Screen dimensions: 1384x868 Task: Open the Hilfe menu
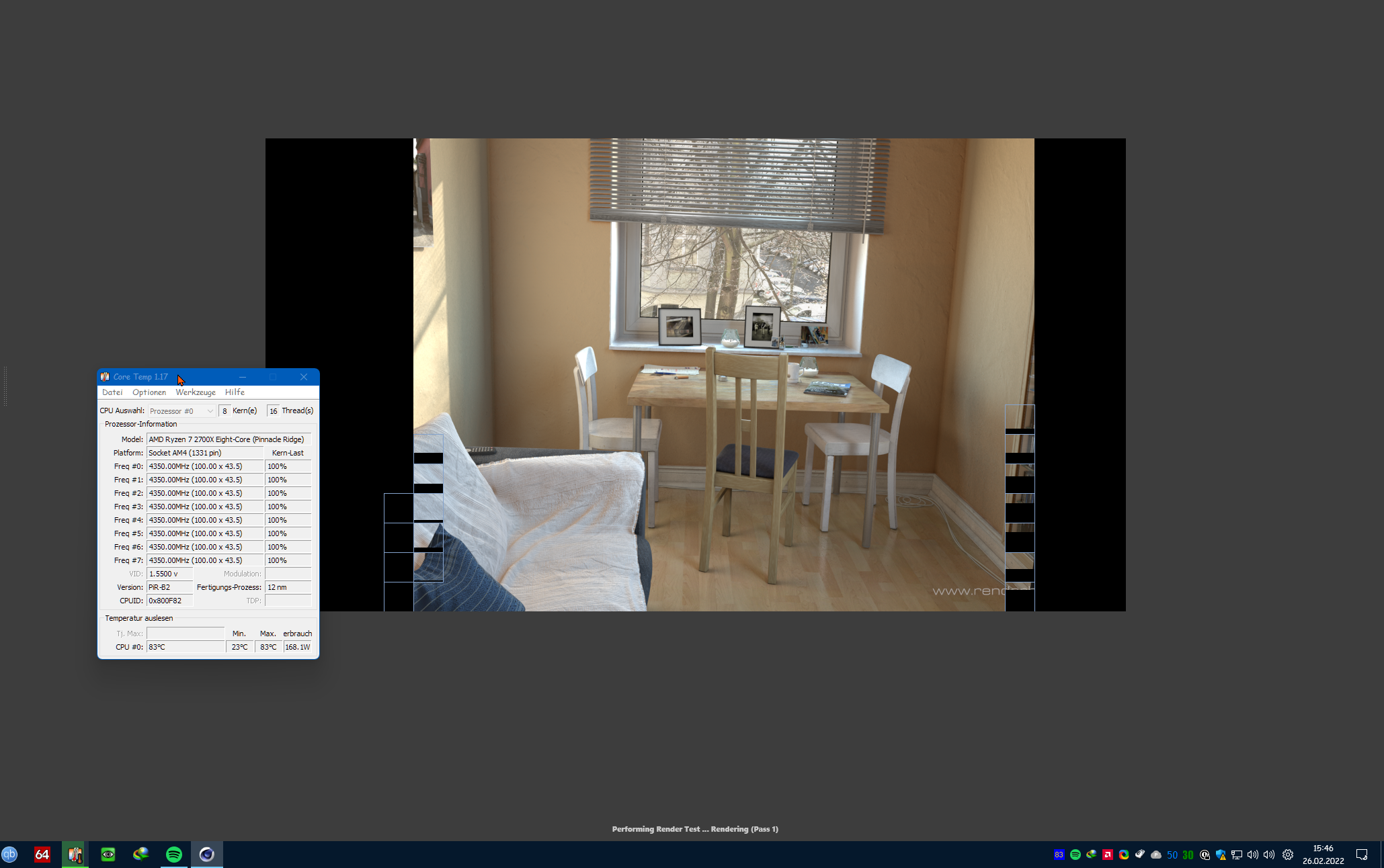coord(235,392)
